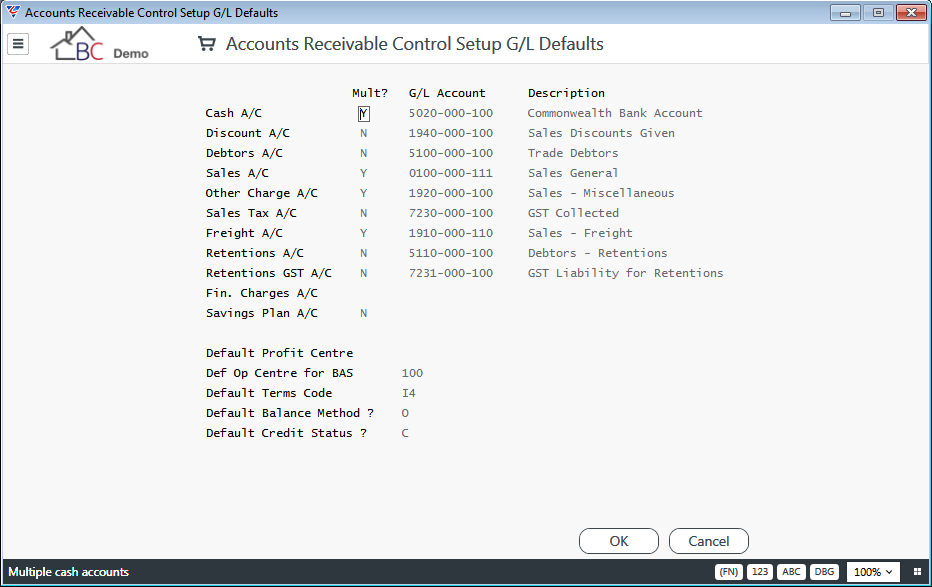Open the hamburger menu icon

click(x=18, y=43)
